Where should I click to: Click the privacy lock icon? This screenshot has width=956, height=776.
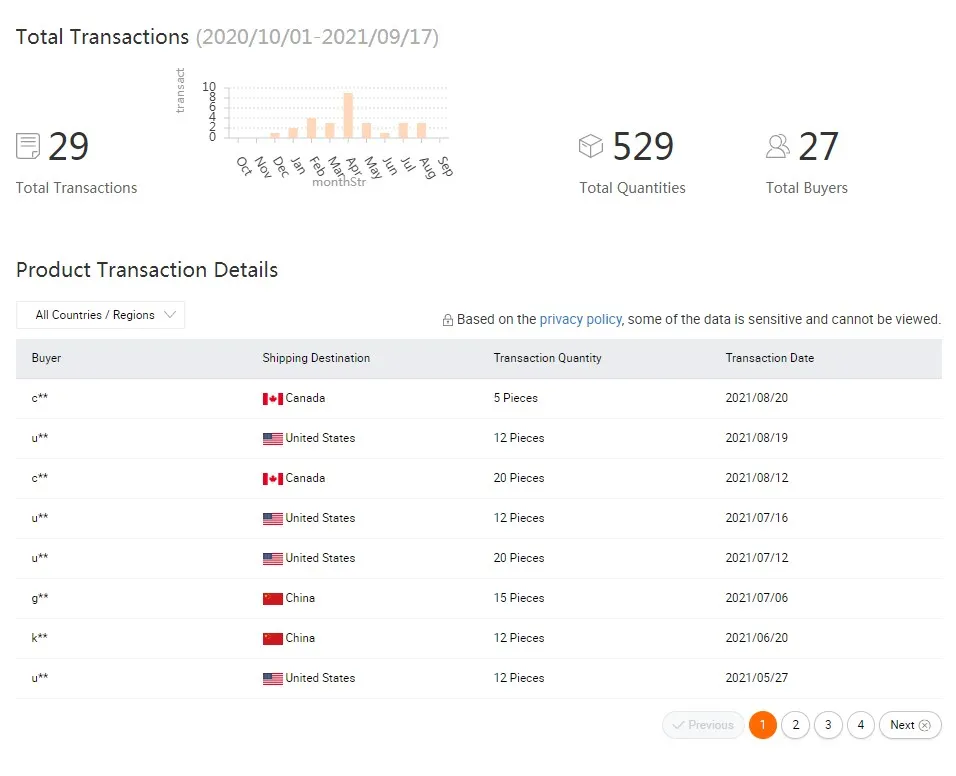(448, 320)
